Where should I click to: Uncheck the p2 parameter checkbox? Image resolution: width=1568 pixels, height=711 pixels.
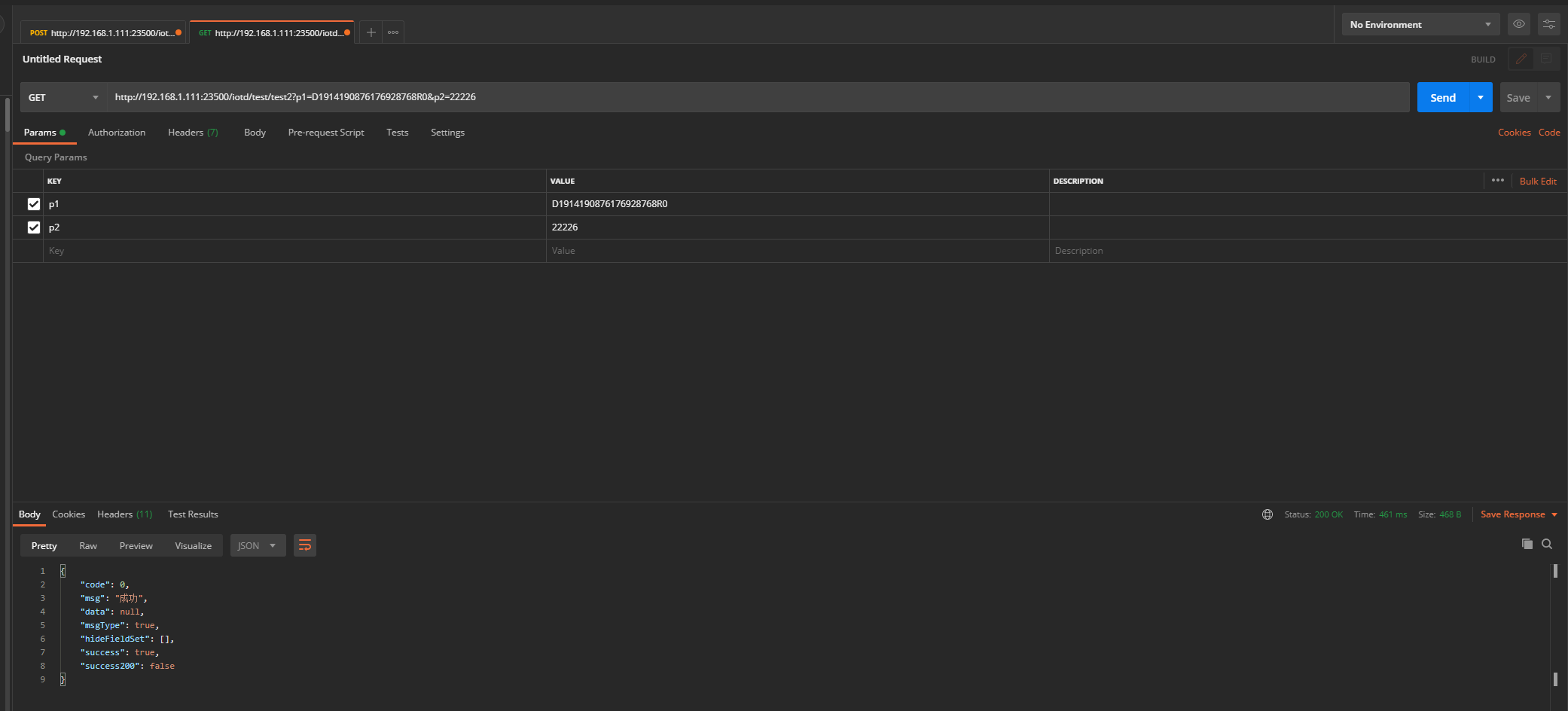pos(34,227)
